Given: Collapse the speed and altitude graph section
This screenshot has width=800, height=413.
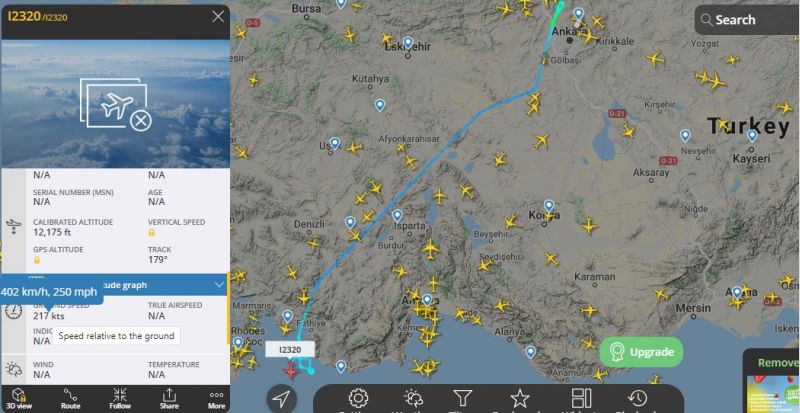Looking at the screenshot, I should click(219, 285).
